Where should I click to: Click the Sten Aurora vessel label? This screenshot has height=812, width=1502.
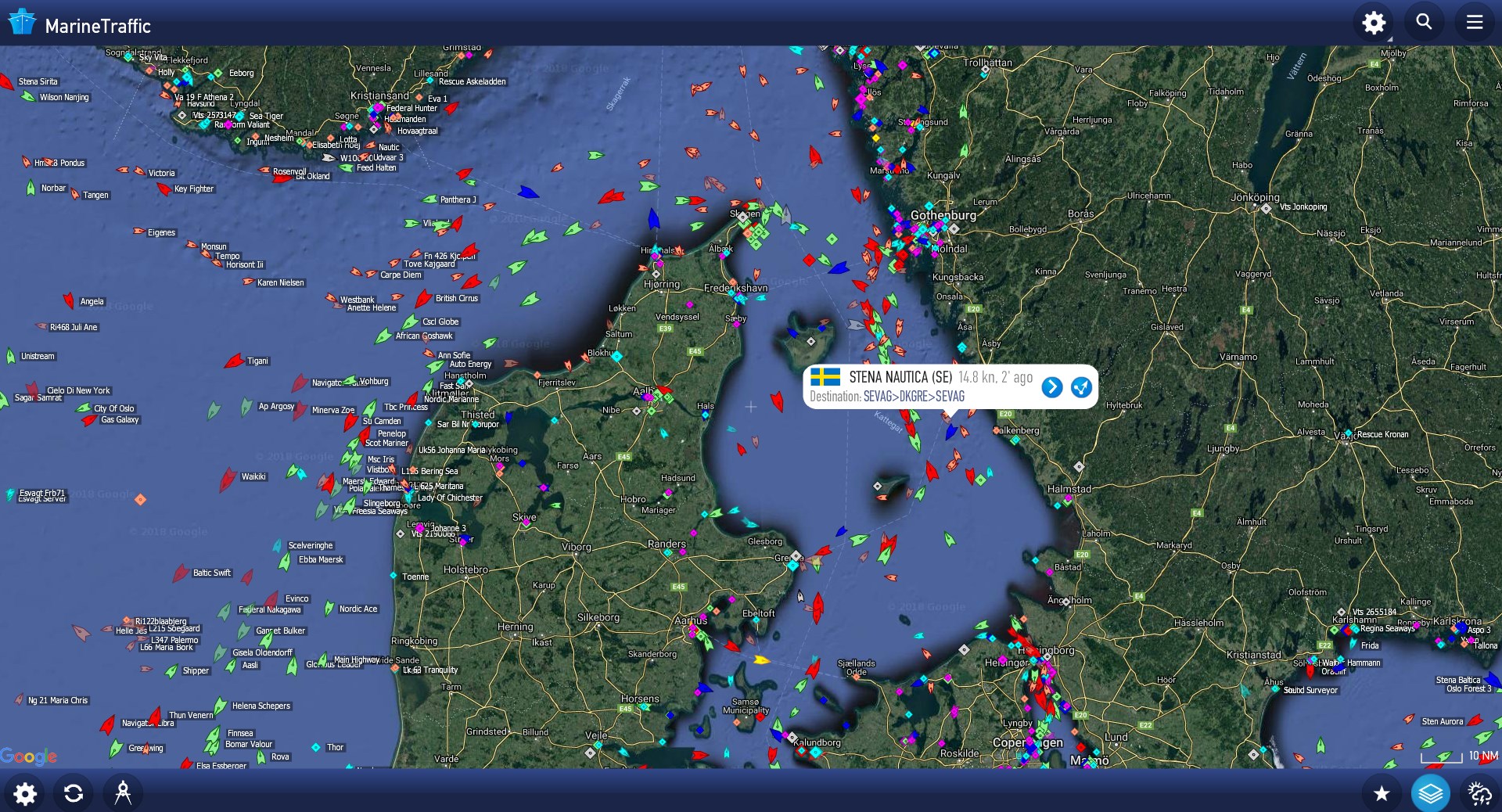click(x=1442, y=722)
